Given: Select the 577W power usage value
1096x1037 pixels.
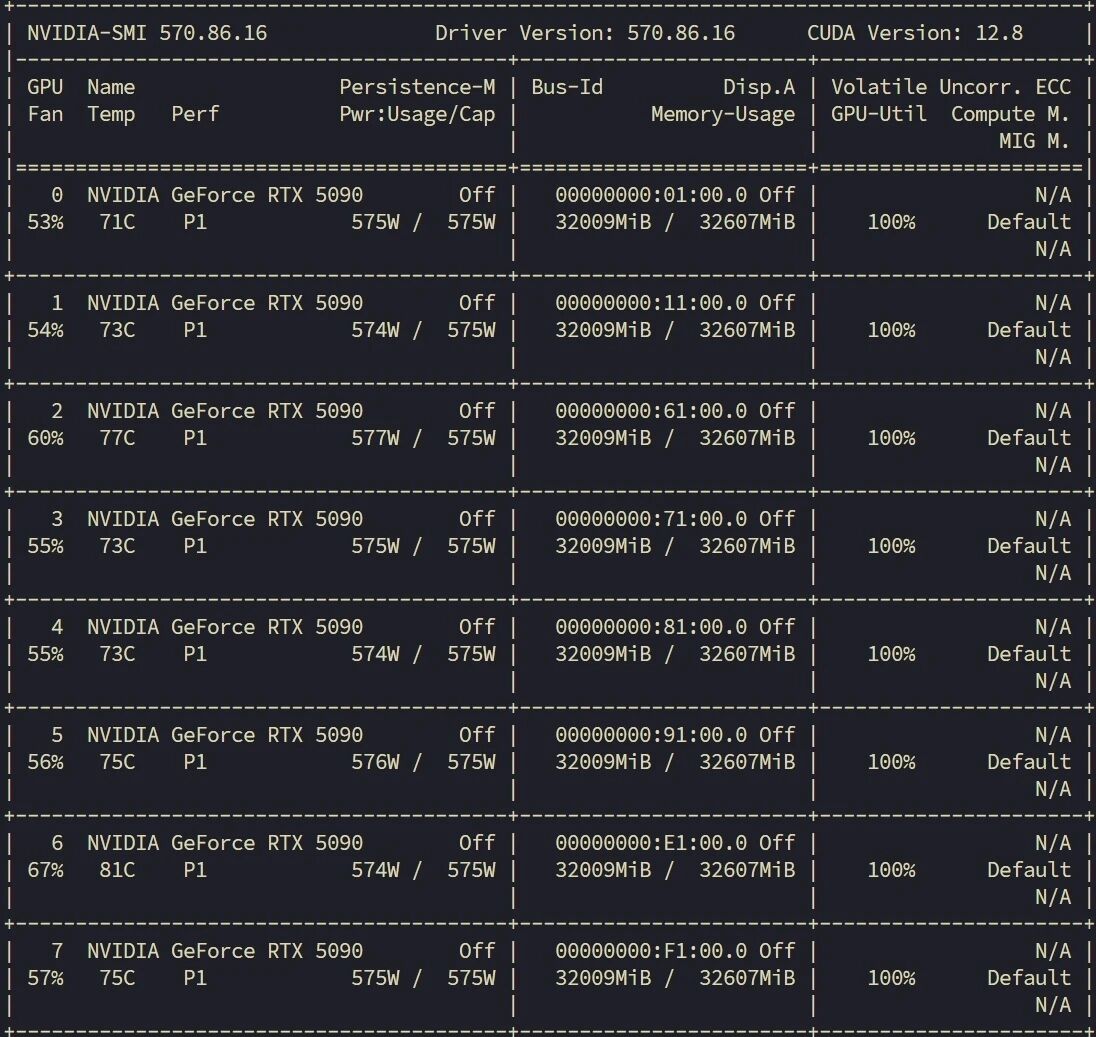Looking at the screenshot, I should click(375, 438).
